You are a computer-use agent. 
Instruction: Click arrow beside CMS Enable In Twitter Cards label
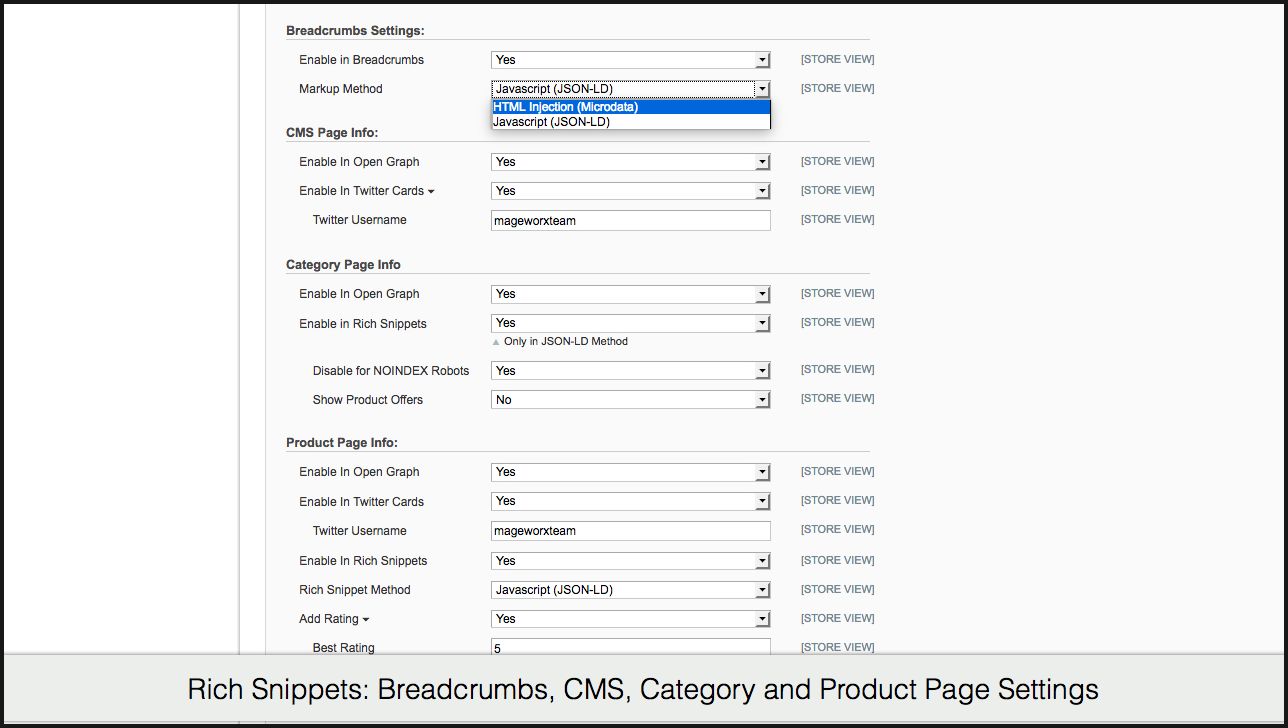click(x=431, y=192)
